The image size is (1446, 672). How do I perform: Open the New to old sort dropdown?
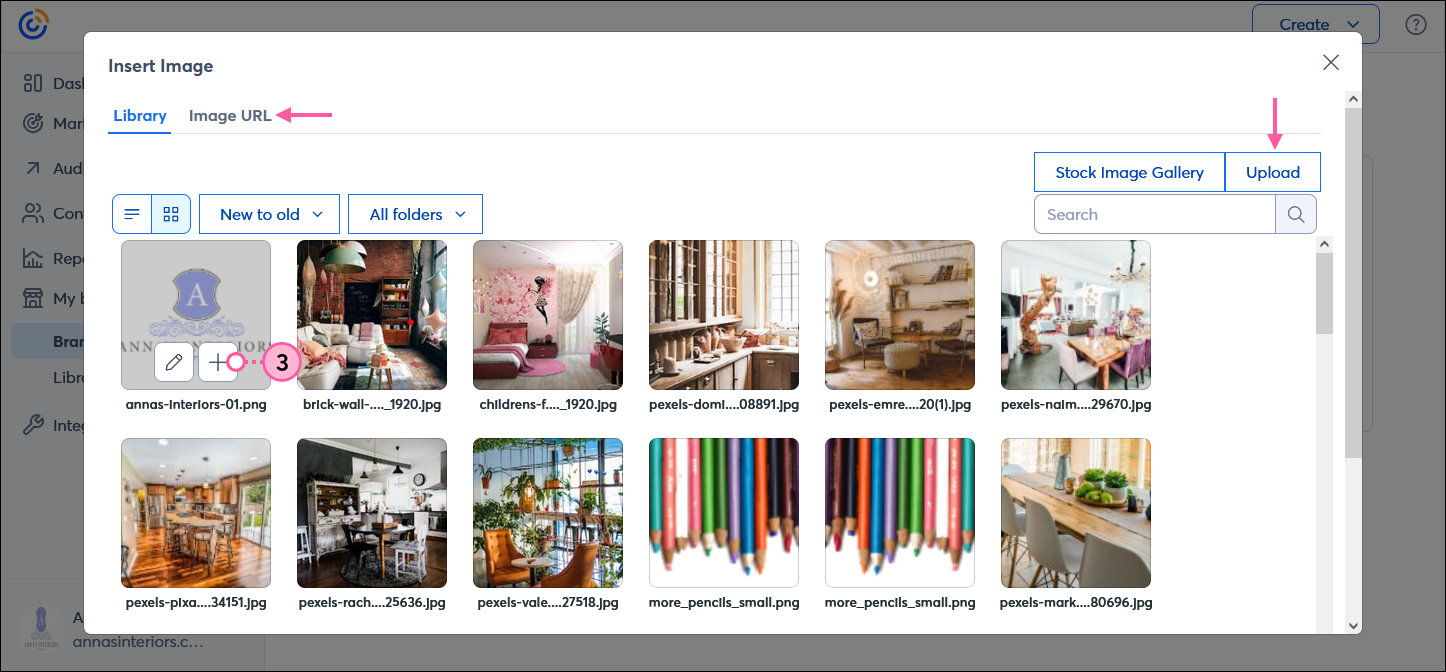pyautogui.click(x=270, y=214)
